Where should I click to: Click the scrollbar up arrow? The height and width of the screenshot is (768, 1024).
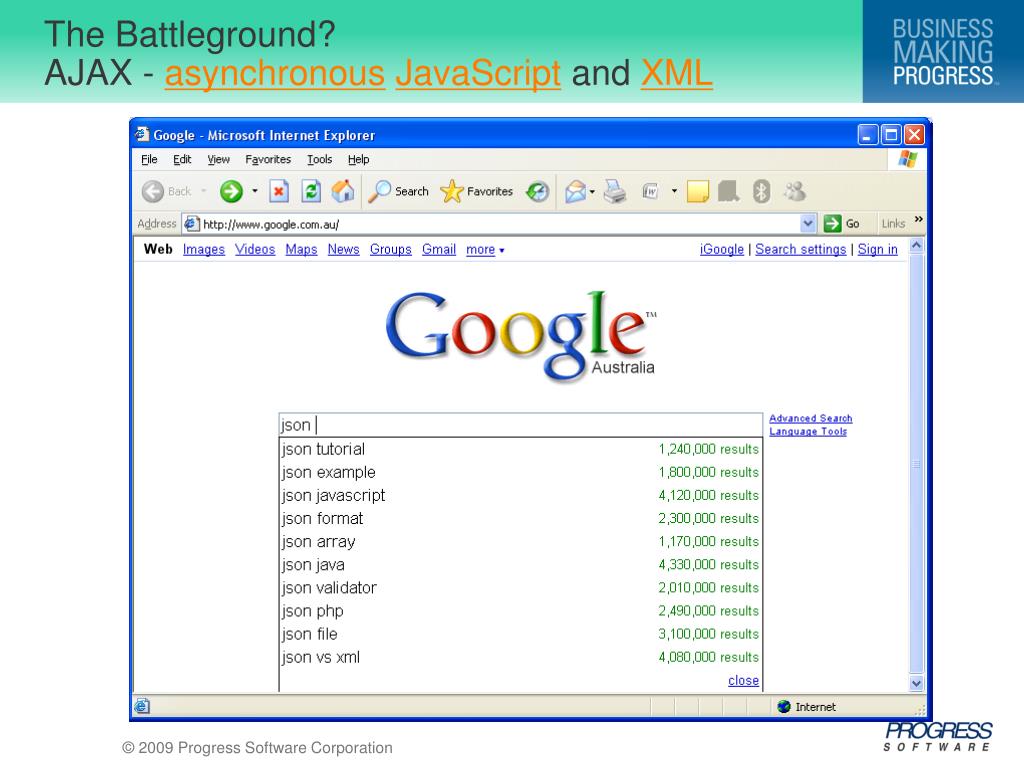pyautogui.click(x=916, y=246)
